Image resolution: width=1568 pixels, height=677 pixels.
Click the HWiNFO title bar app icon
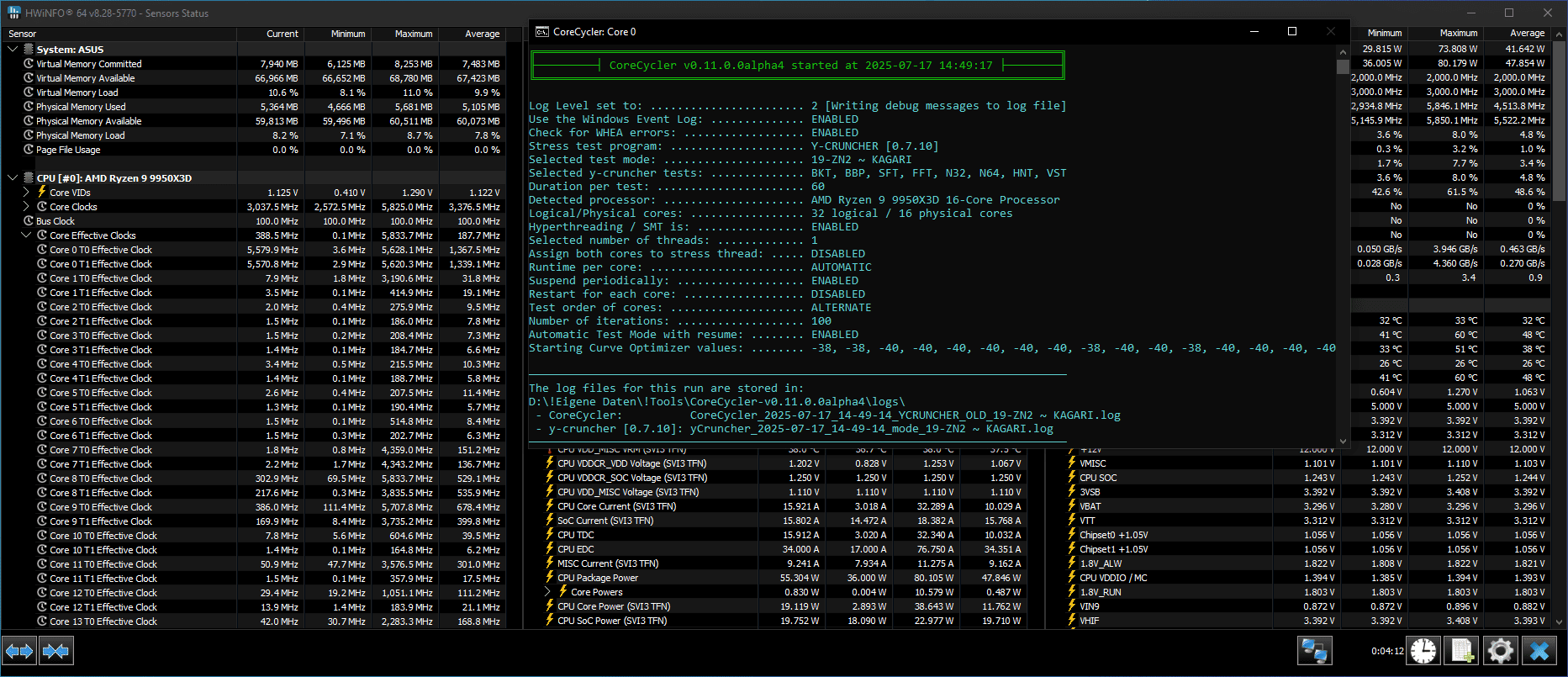(13, 13)
